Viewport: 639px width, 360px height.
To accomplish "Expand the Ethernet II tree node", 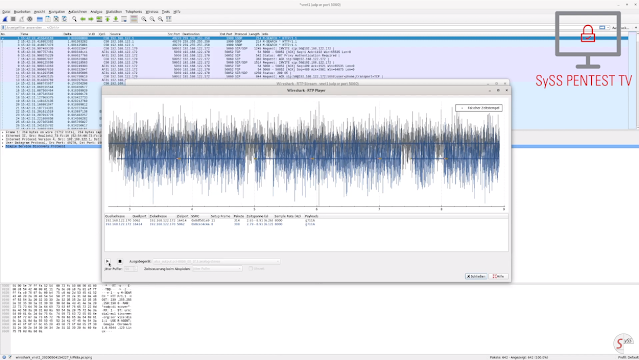I will (x=2, y=136).
